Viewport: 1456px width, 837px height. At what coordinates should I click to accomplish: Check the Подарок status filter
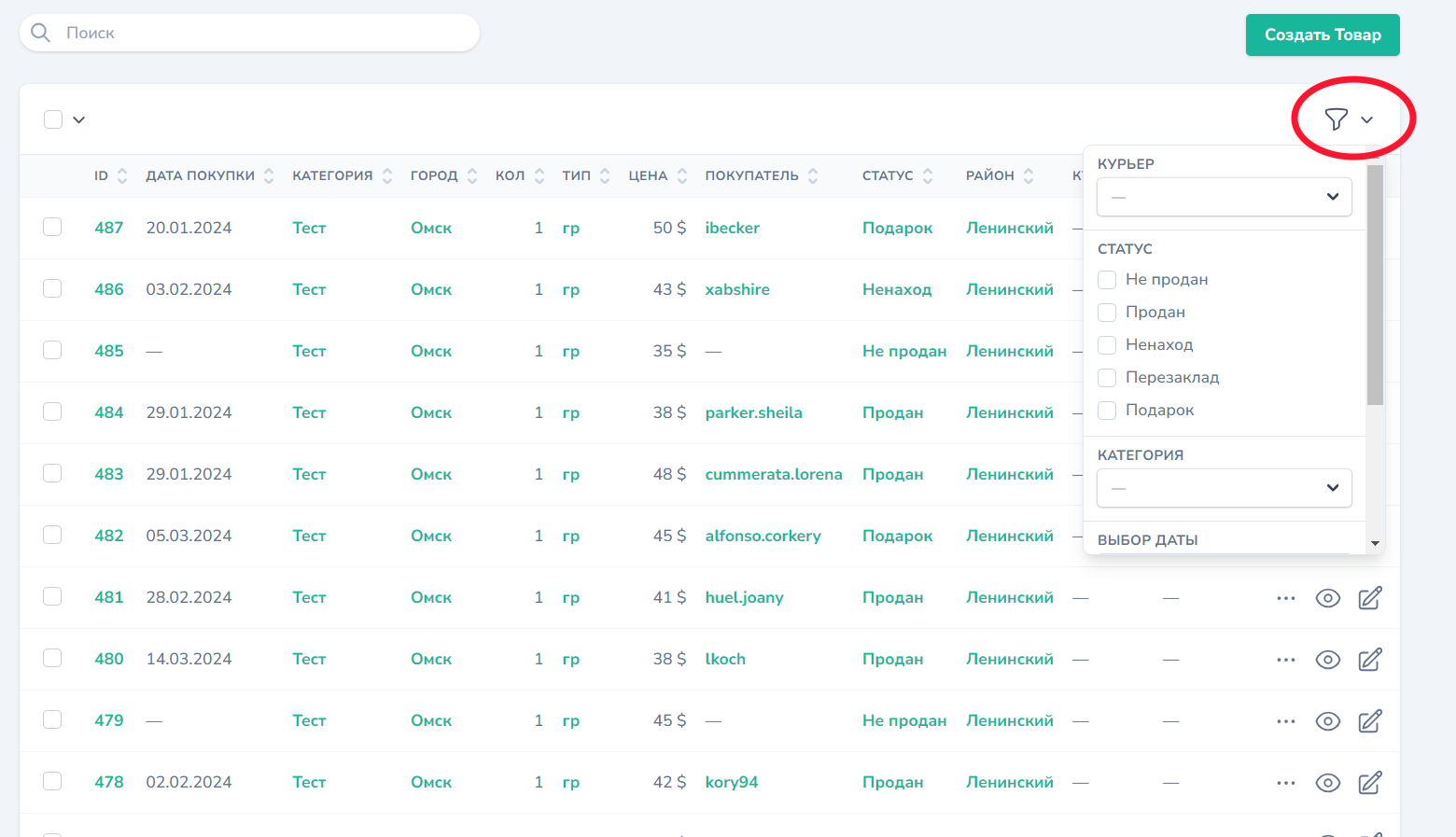(x=1107, y=411)
